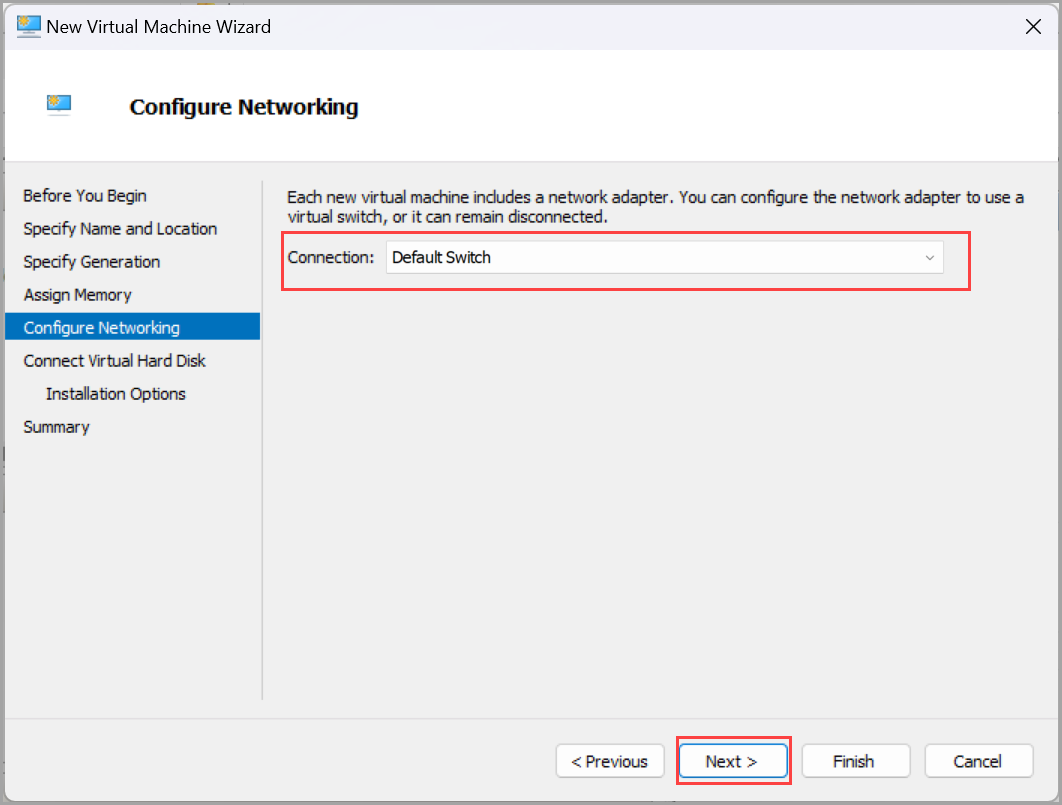Click the Previous button
The width and height of the screenshot is (1062, 805).
coord(610,761)
